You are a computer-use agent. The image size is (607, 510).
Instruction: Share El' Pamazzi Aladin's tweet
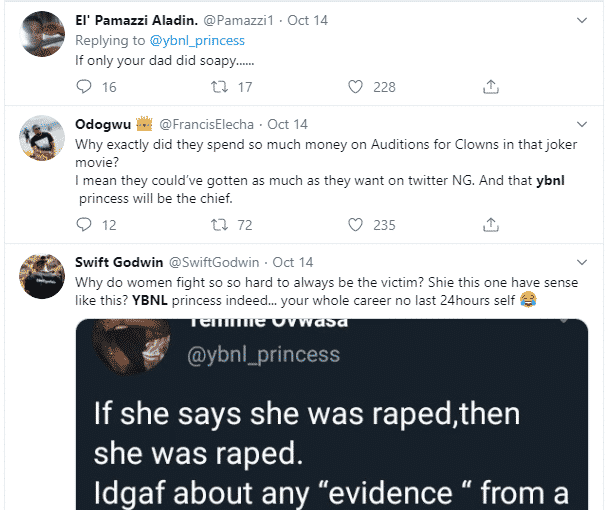coord(490,87)
